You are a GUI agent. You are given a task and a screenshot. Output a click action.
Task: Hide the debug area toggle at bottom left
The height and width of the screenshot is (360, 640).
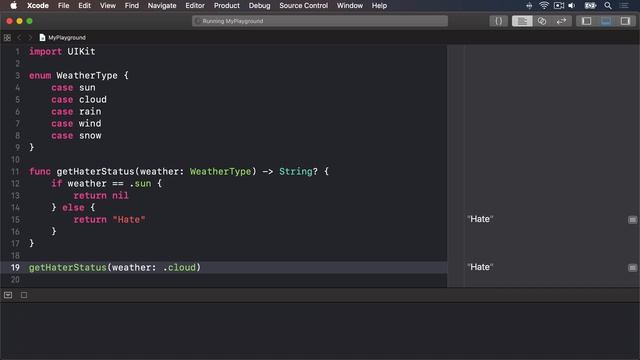click(x=8, y=295)
